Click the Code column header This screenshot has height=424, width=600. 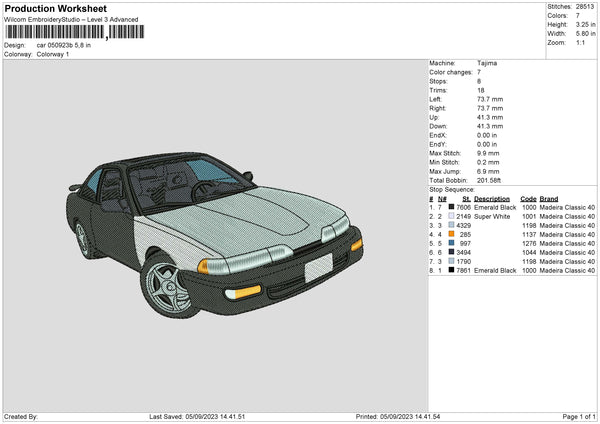coord(529,198)
